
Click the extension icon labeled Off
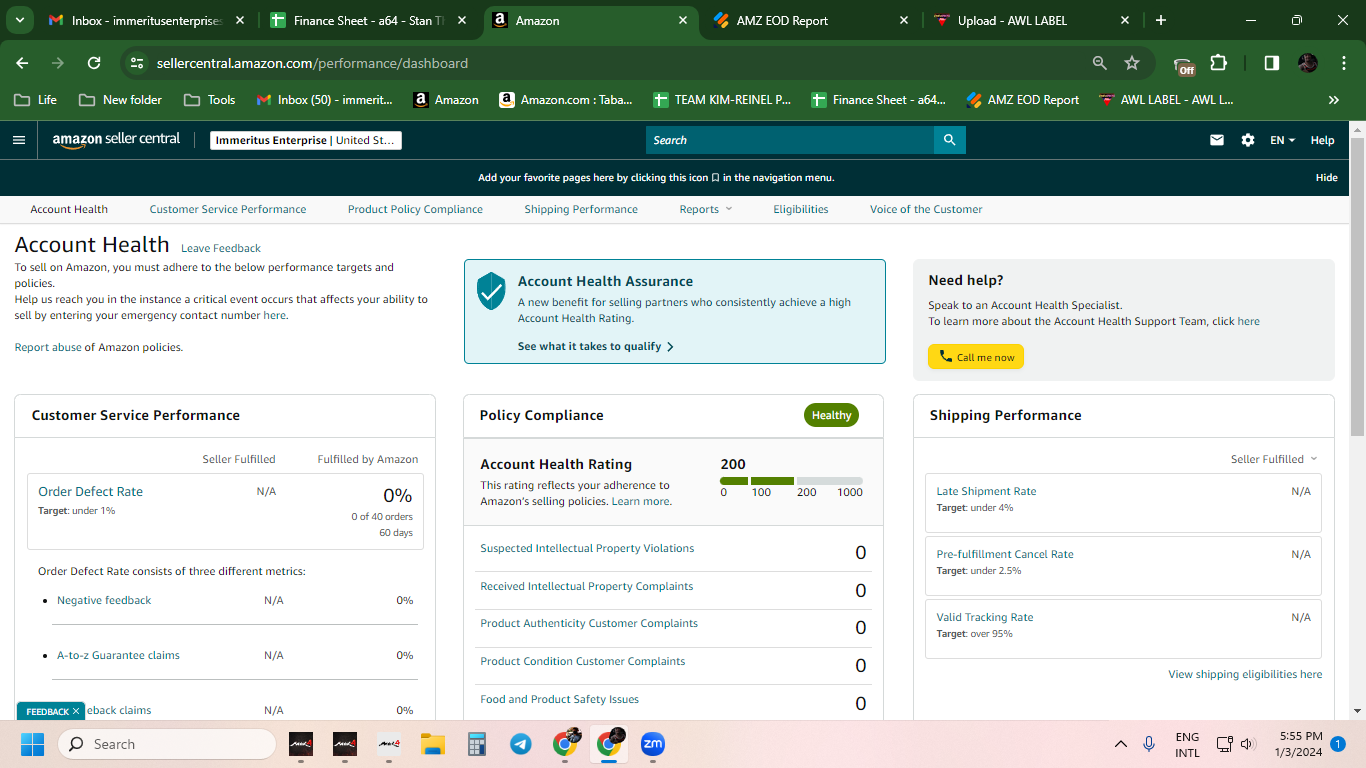point(1184,65)
